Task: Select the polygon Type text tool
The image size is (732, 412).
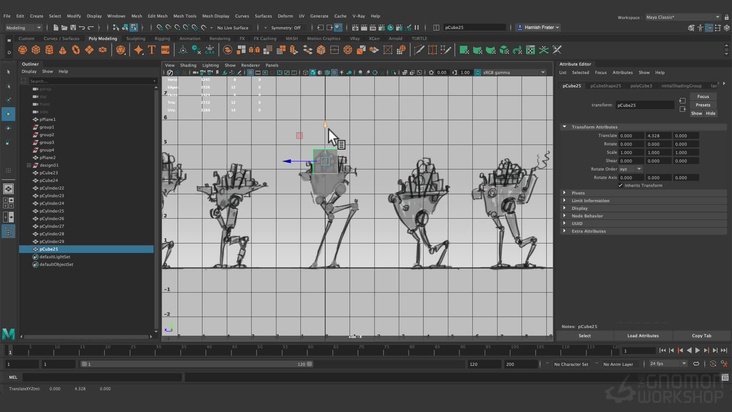Action: pos(152,50)
